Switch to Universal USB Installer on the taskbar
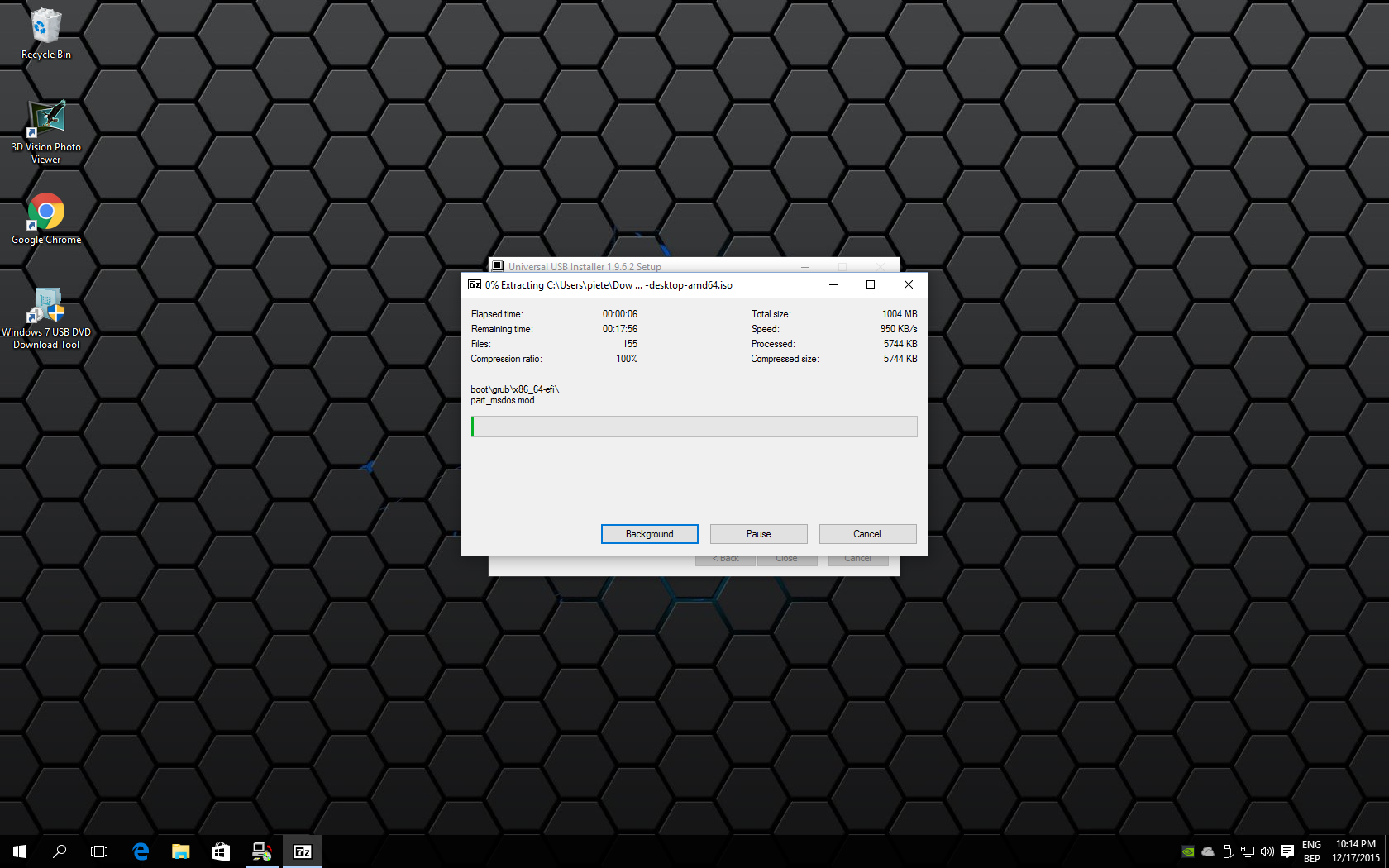The height and width of the screenshot is (868, 1389). [x=261, y=851]
